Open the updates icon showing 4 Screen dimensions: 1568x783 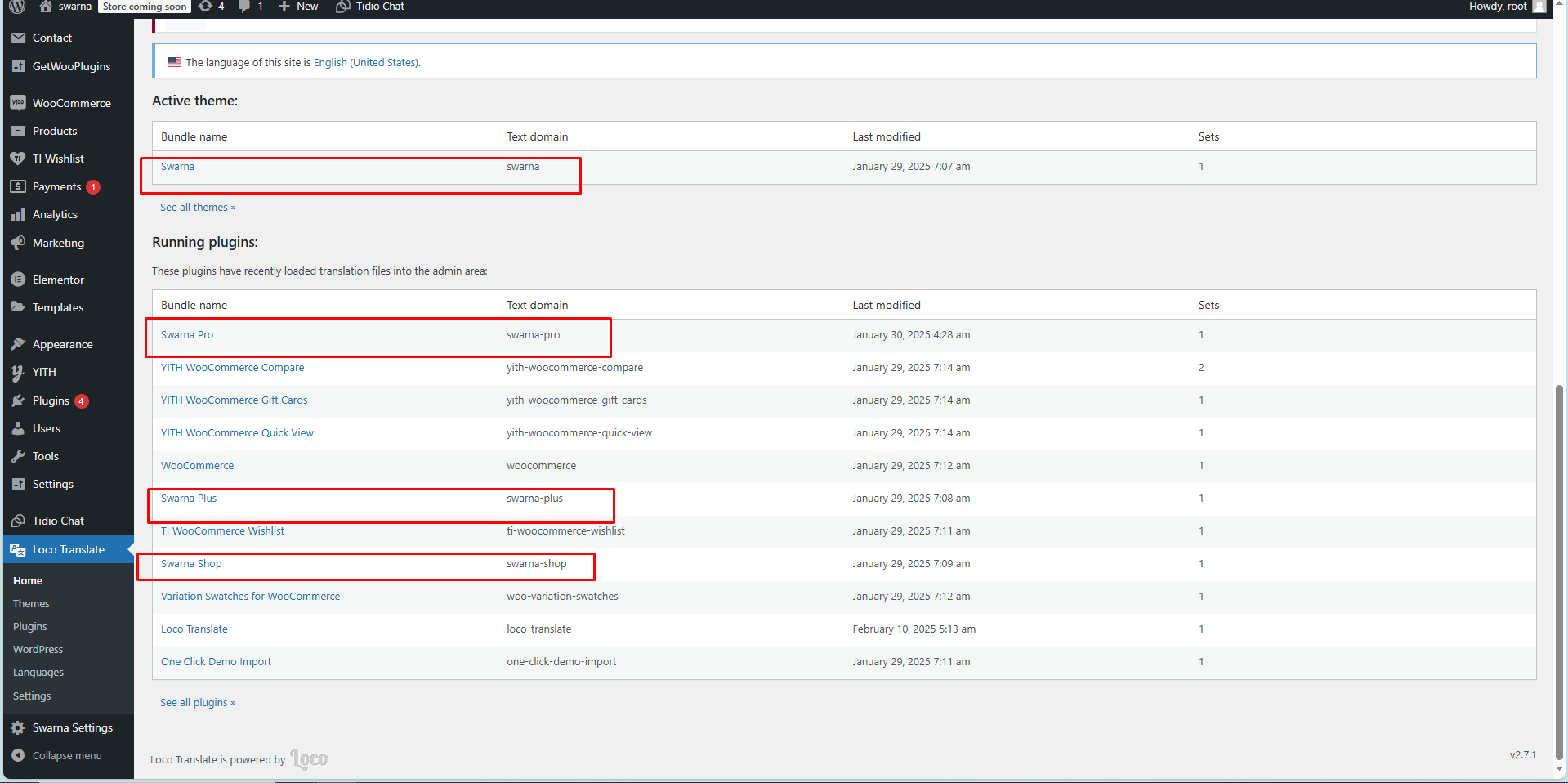[205, 7]
